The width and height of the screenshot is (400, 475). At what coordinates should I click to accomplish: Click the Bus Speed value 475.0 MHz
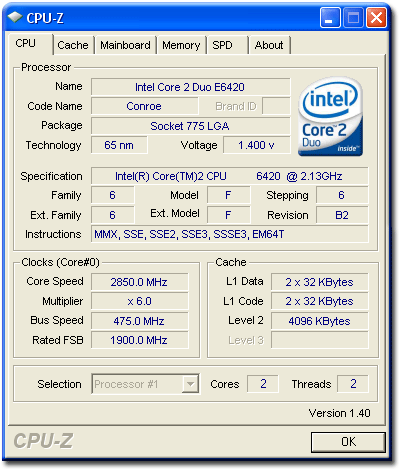(140, 321)
